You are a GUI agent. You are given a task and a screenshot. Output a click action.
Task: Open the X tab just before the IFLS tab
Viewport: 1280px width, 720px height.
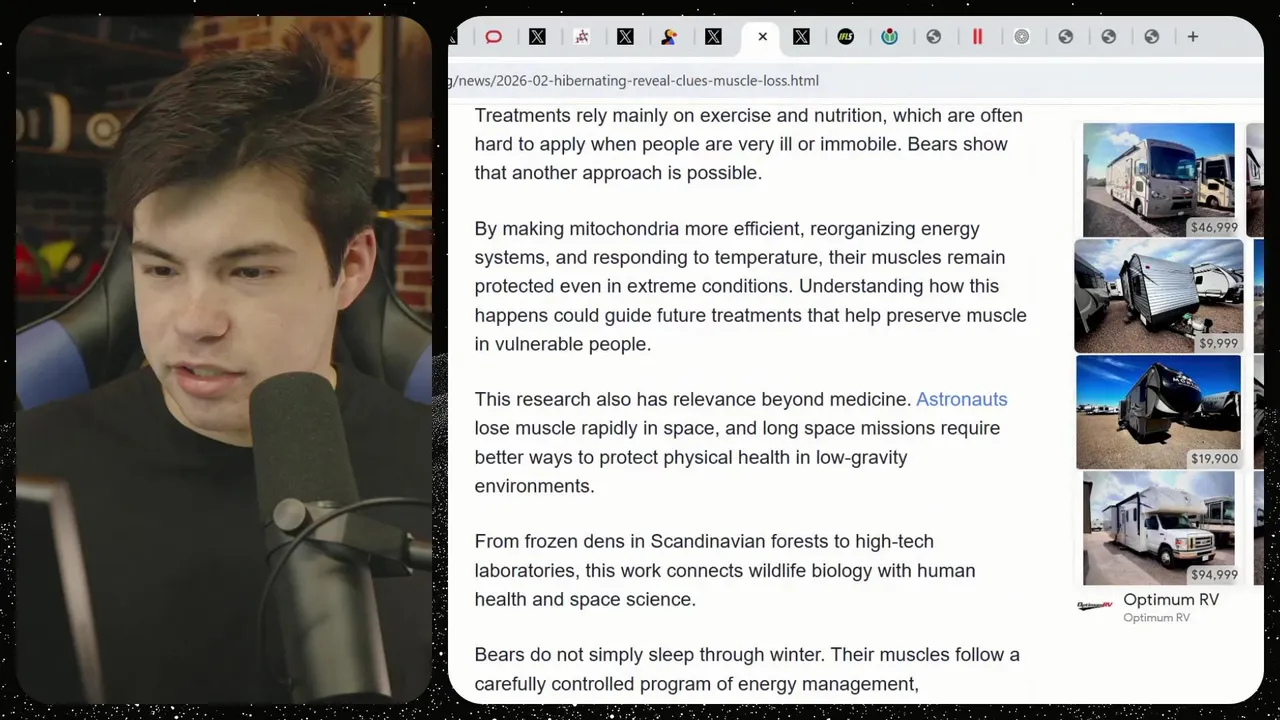click(x=802, y=37)
